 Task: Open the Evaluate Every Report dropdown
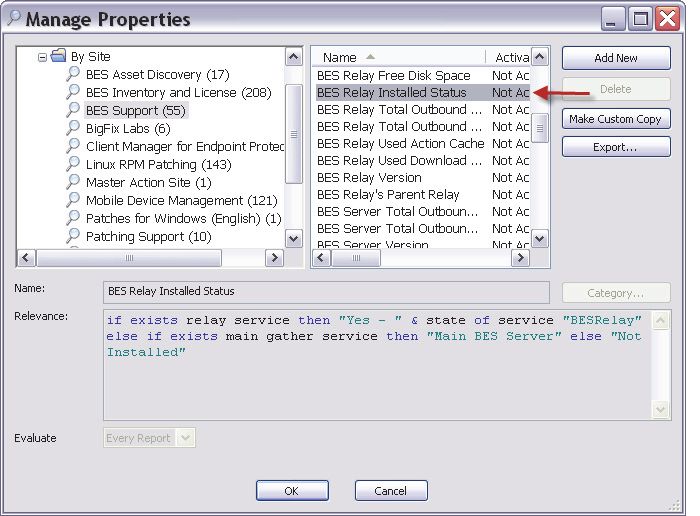click(x=185, y=438)
